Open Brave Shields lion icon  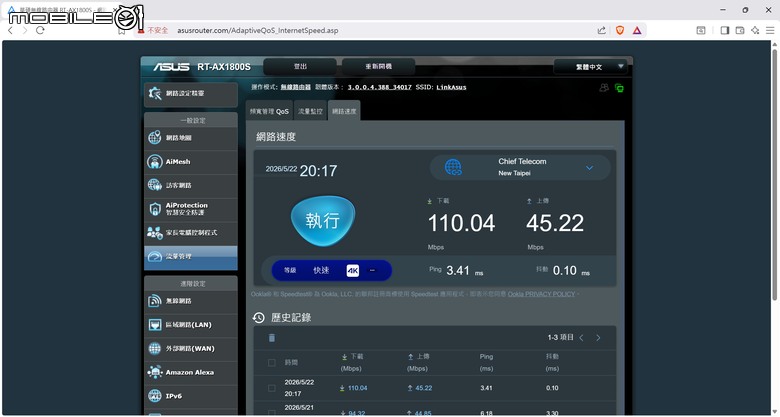(620, 30)
